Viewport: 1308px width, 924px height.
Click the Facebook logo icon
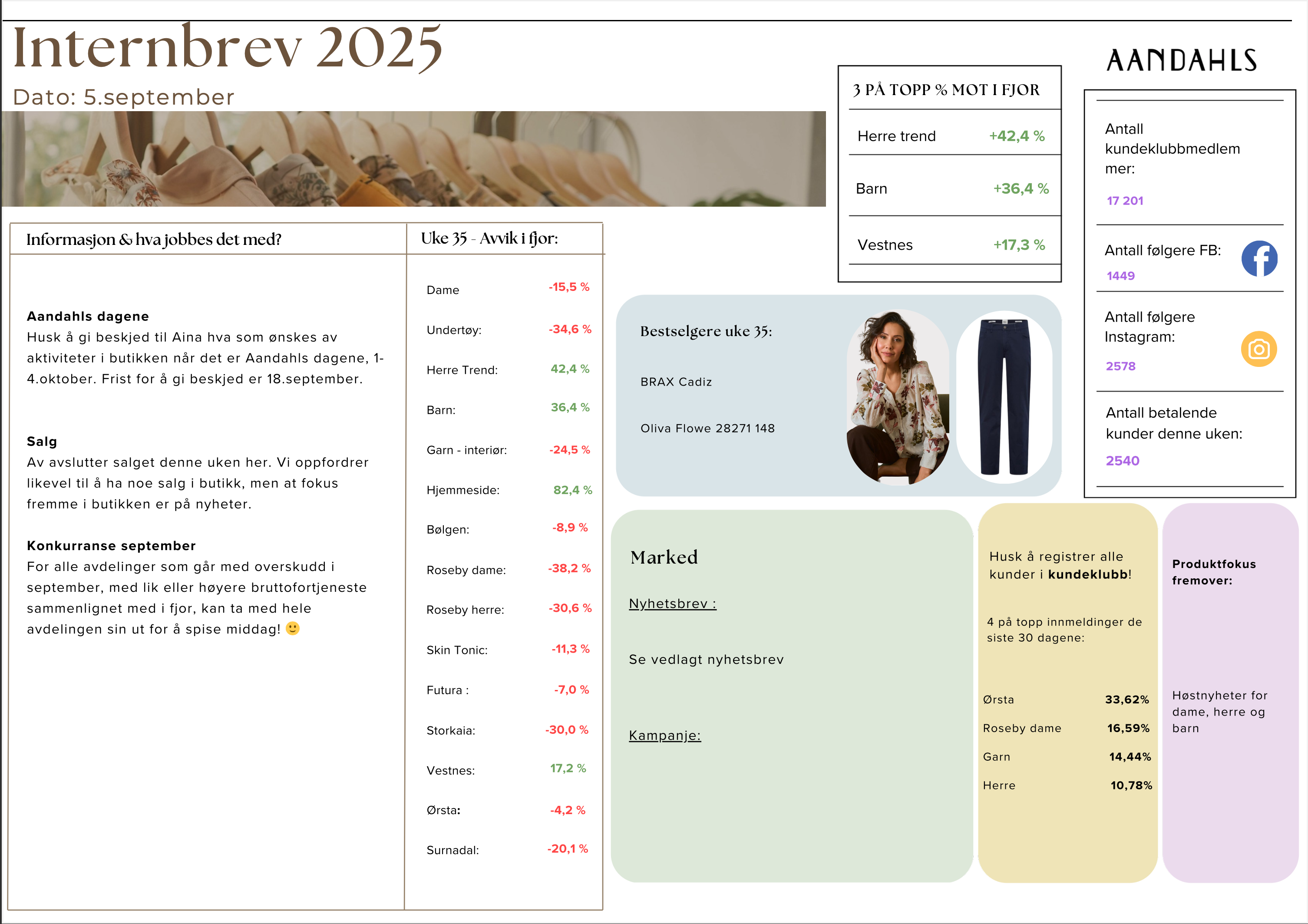(x=1259, y=259)
